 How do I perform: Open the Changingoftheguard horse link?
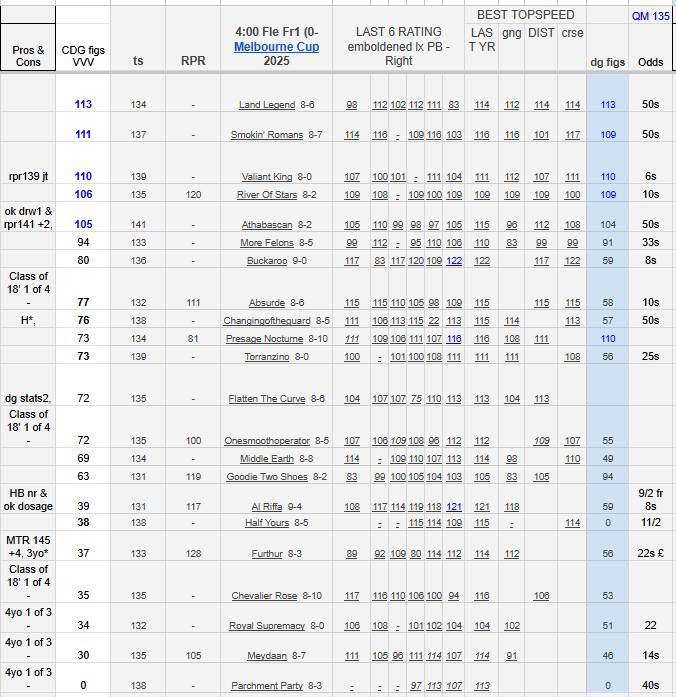[x=267, y=320]
